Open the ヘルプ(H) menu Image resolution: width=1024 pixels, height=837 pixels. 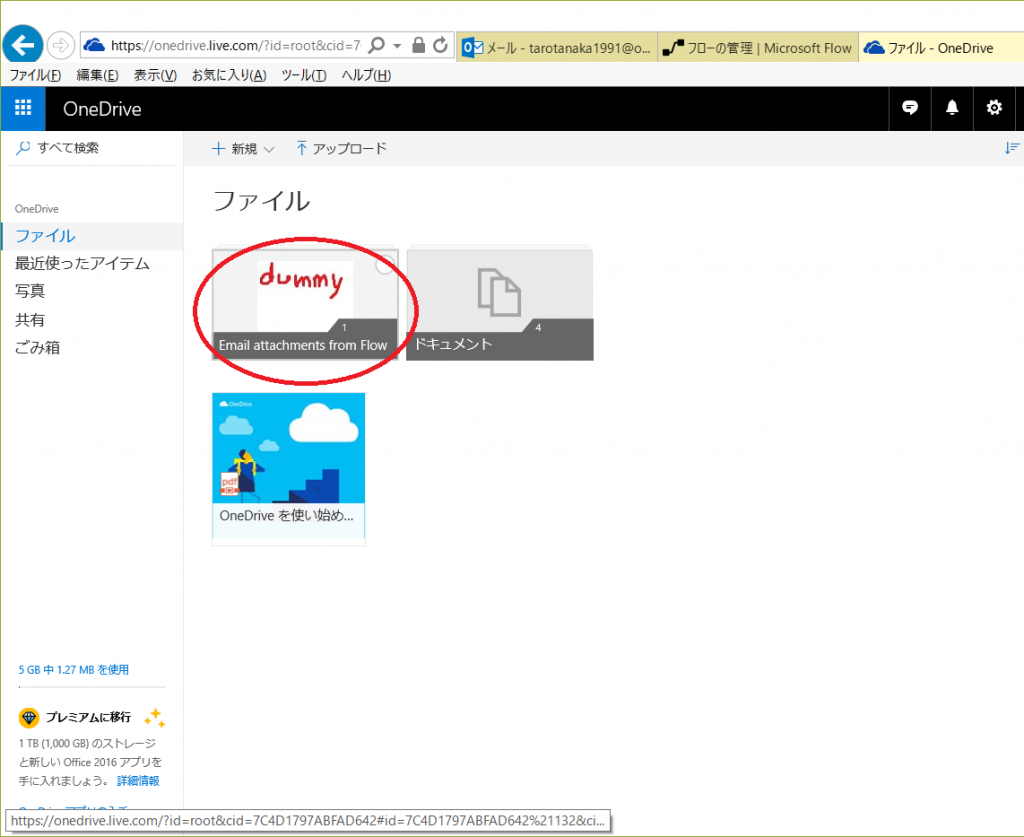click(x=366, y=75)
